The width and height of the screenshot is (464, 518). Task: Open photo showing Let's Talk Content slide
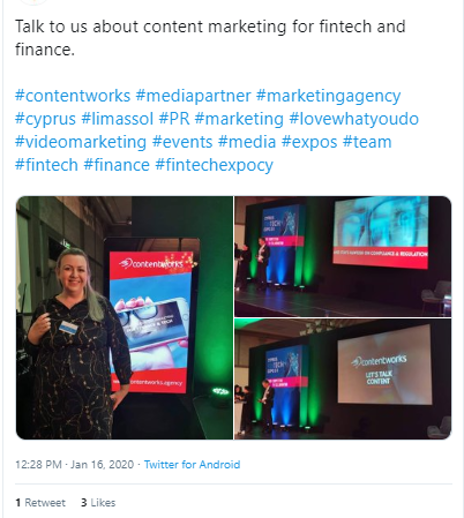click(343, 379)
